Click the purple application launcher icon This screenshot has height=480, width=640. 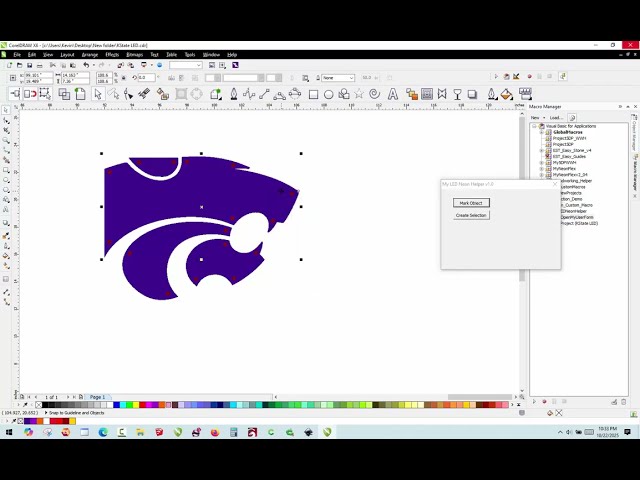pyautogui.click(x=235, y=65)
